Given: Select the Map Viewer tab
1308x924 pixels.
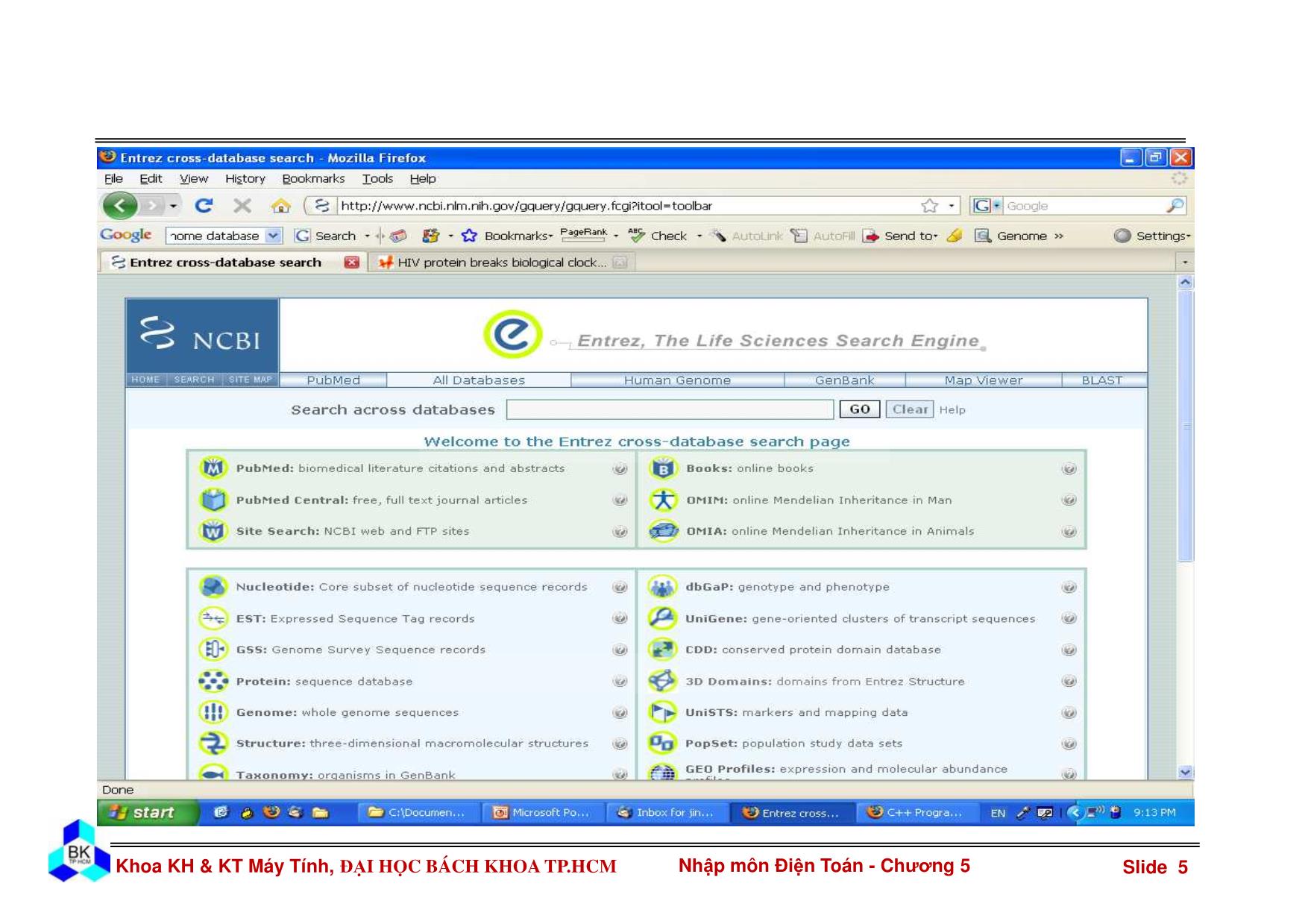Looking at the screenshot, I should (984, 380).
